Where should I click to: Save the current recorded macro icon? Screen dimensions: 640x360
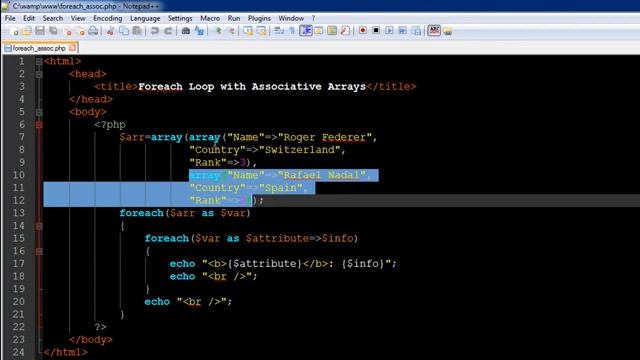[416, 31]
